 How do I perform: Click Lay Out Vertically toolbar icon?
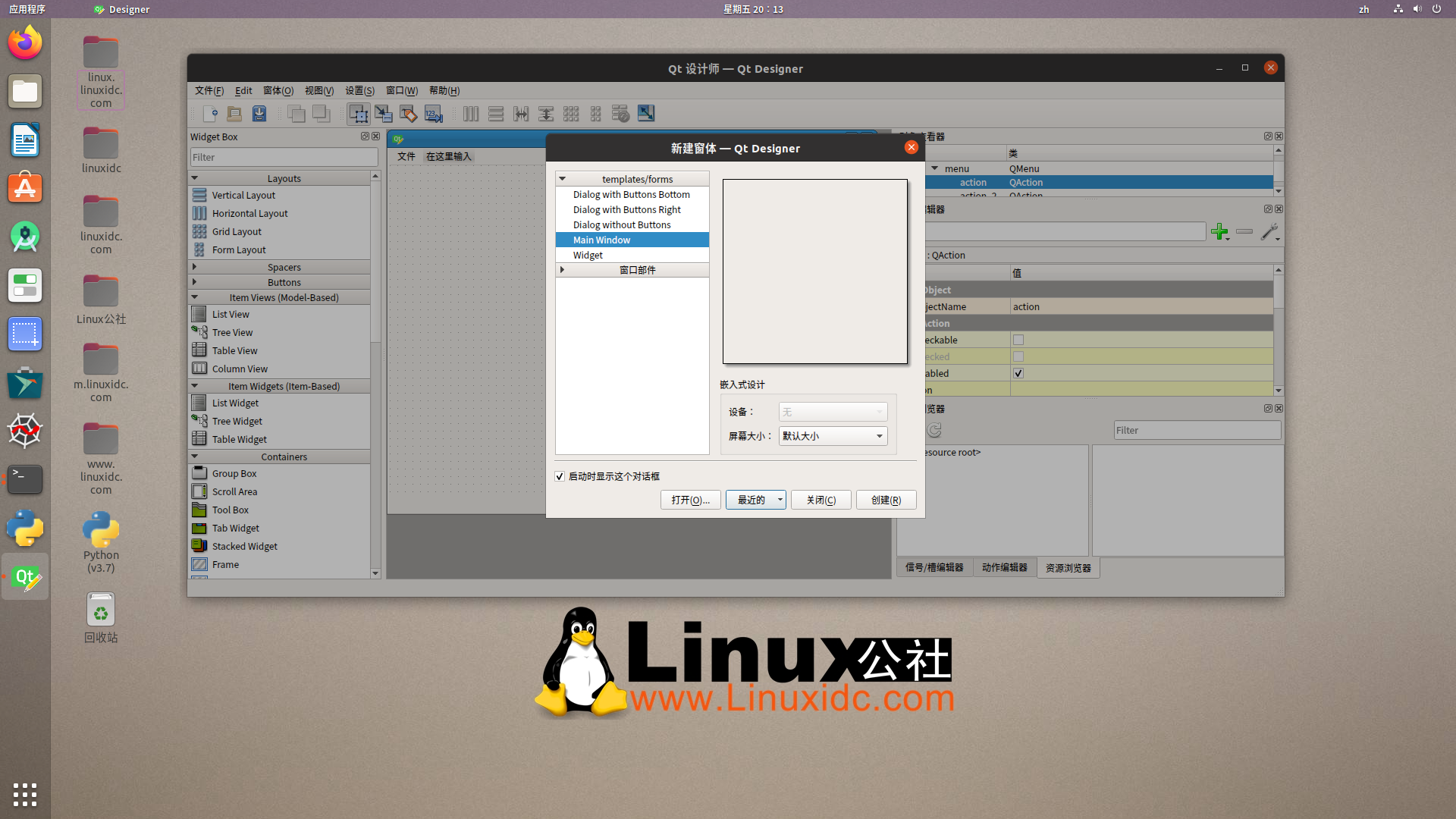click(496, 114)
